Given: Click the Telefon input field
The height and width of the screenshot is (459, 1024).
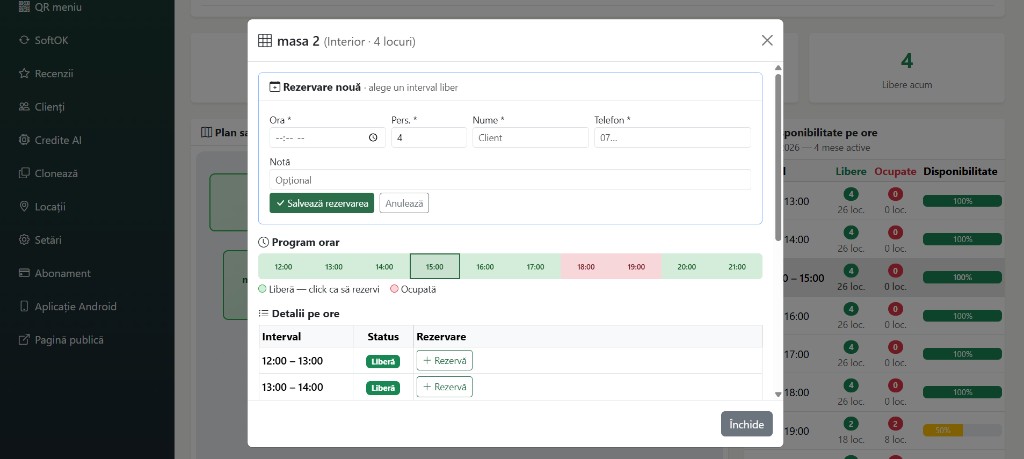Looking at the screenshot, I should pos(672,138).
